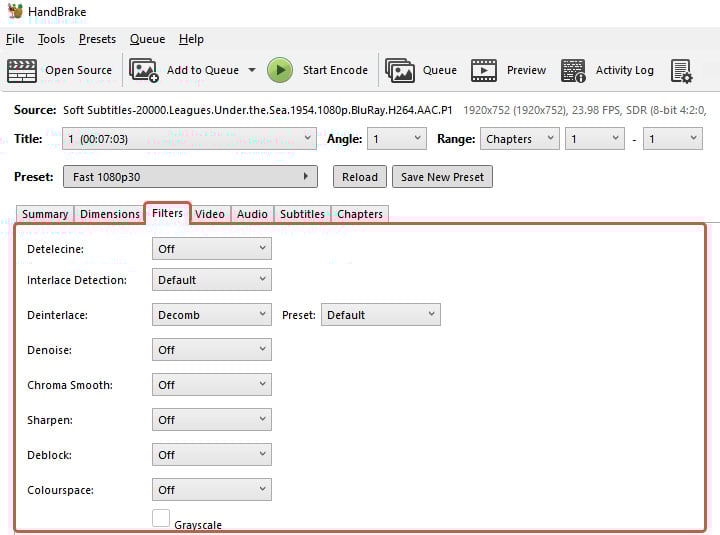Viewport: 720px width, 535px height.
Task: Click the Add to Queue label
Action: [x=203, y=70]
